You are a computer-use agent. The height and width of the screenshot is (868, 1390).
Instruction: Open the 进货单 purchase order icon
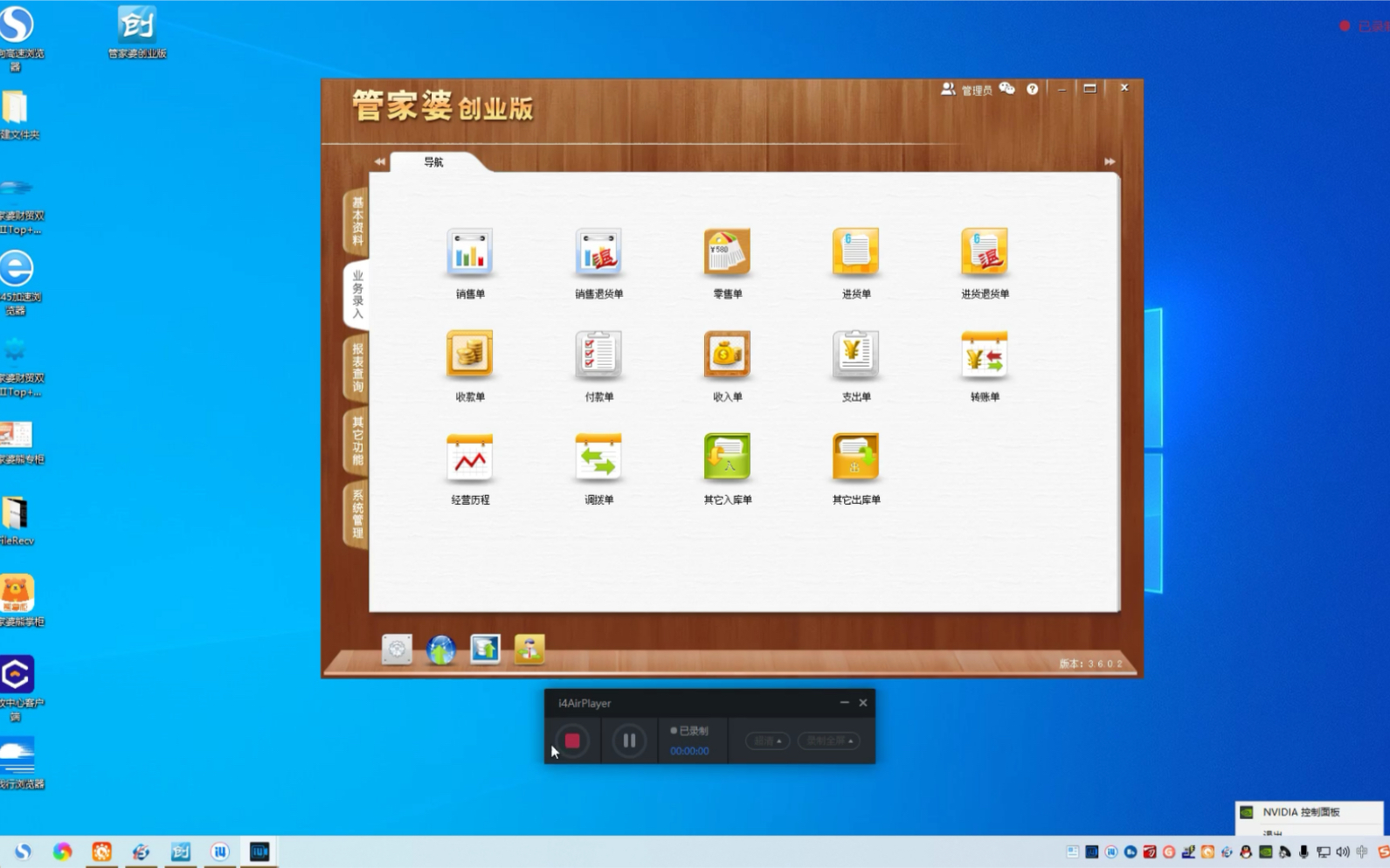point(855,252)
